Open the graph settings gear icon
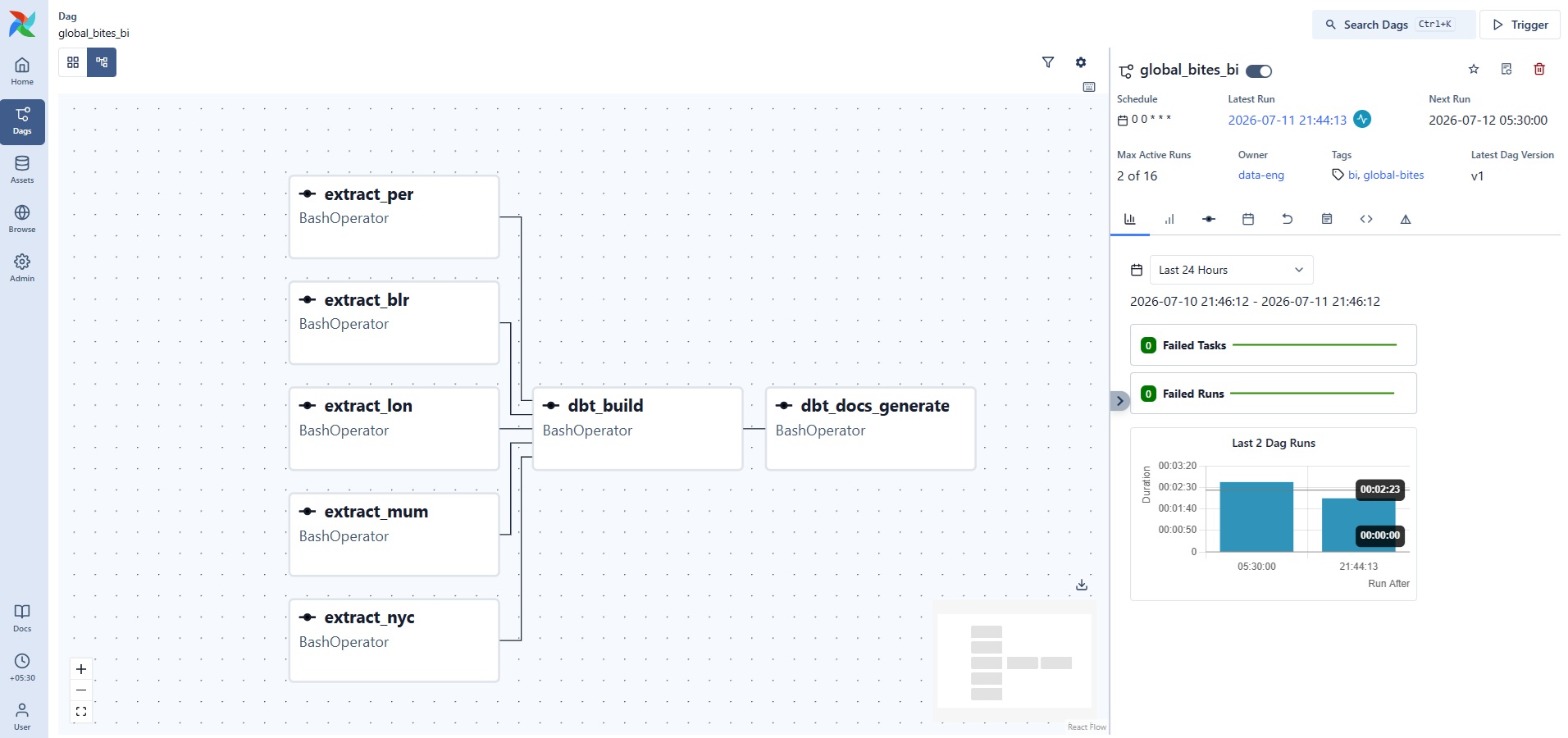The image size is (1568, 738). click(1081, 62)
